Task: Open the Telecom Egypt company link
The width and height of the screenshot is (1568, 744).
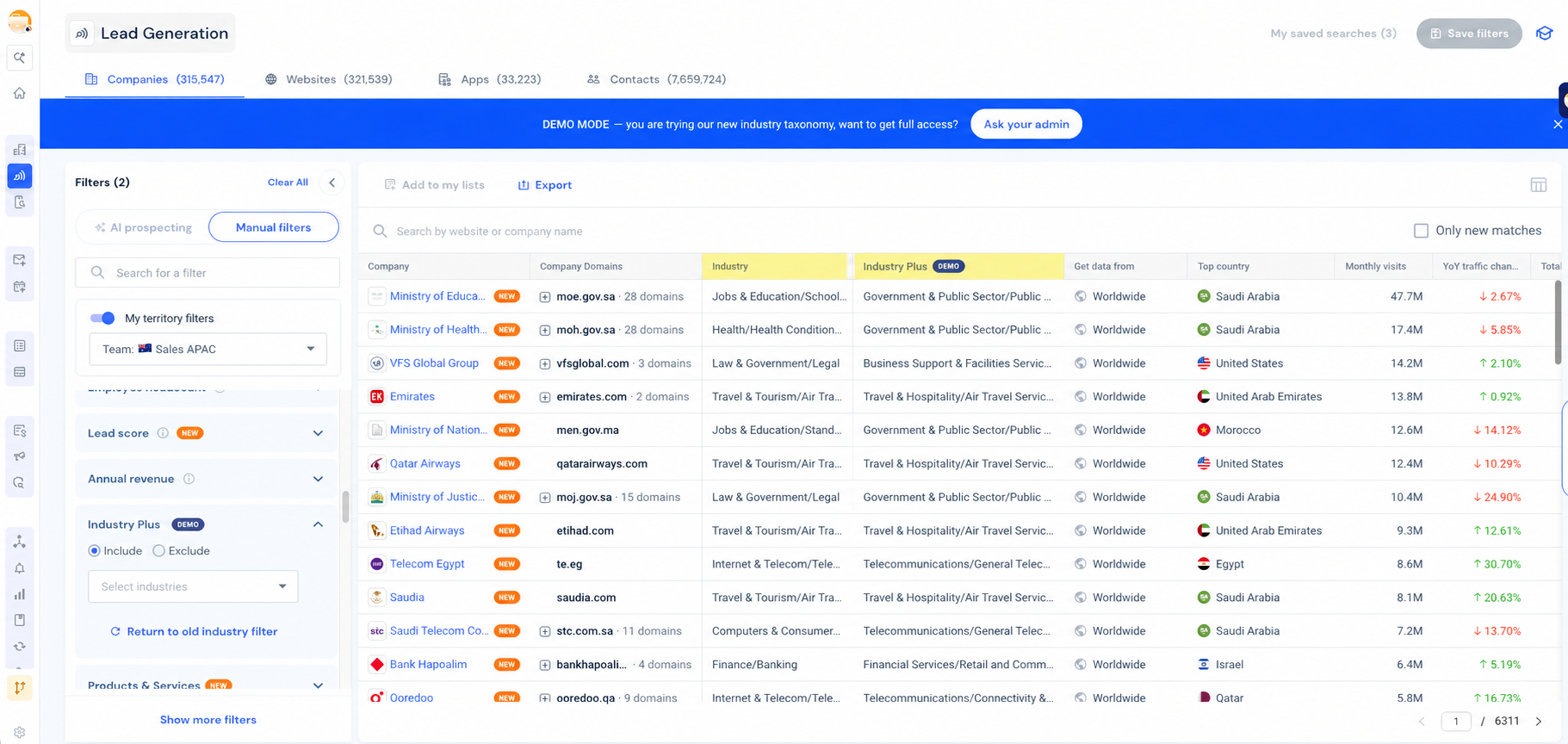Action: click(x=427, y=564)
